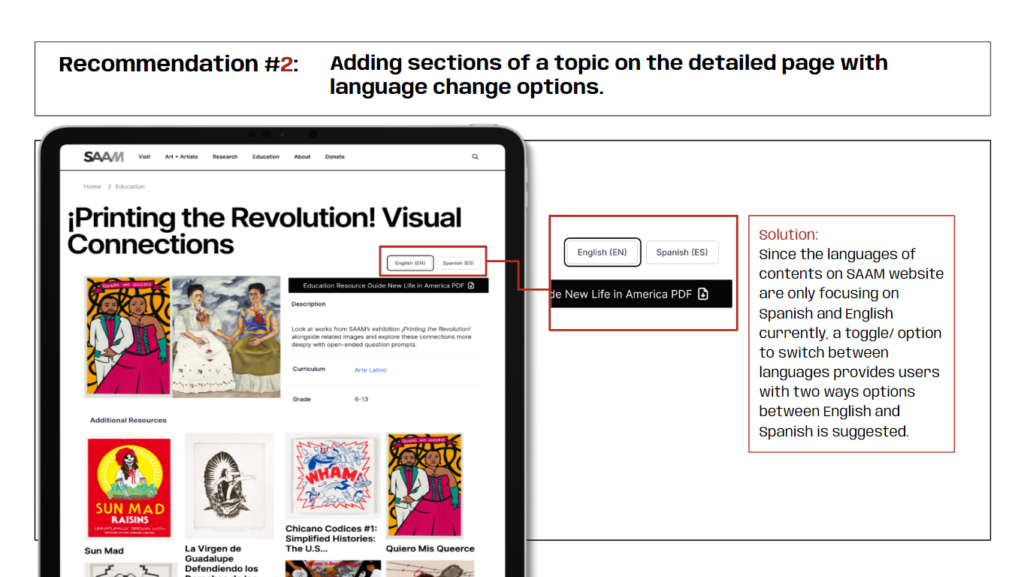Viewport: 1024px width, 577px height.
Task: Click the Recommendation #2 heading text
Action: [178, 64]
